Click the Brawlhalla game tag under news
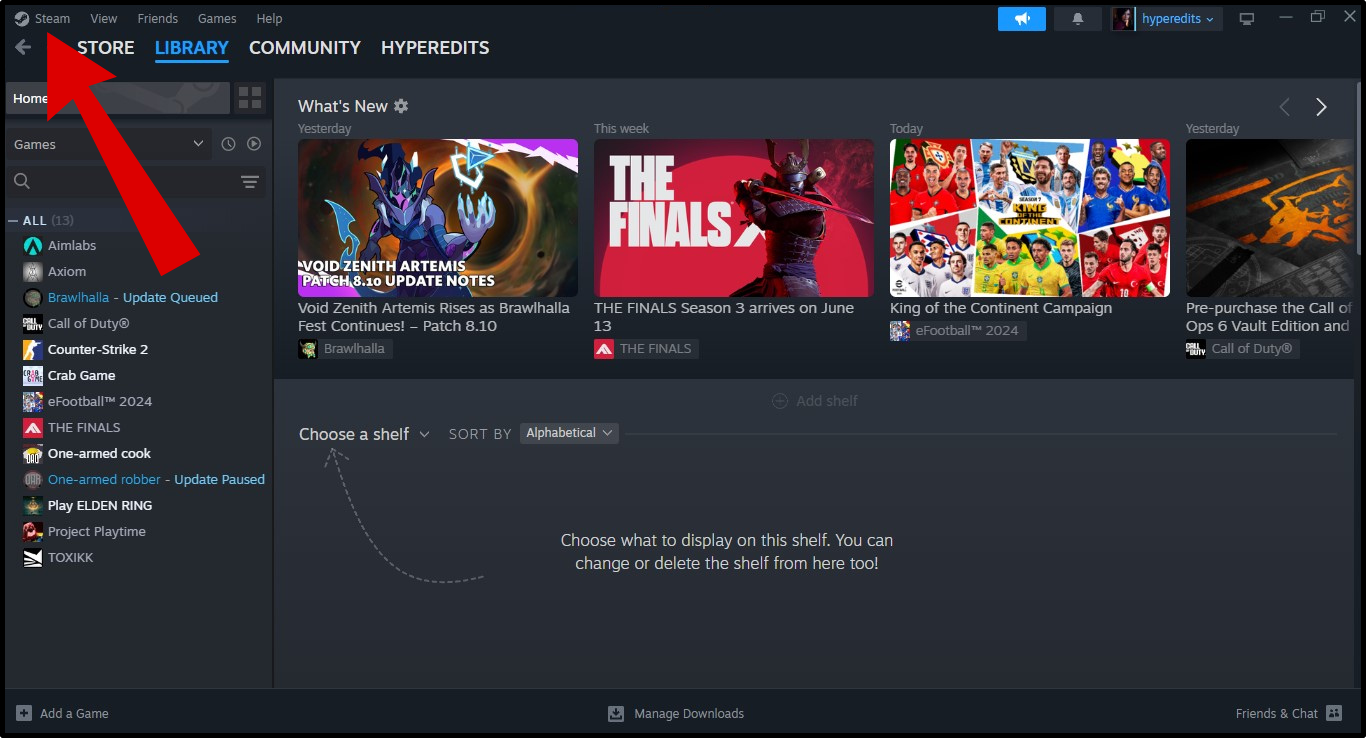The image size is (1366, 738). pyautogui.click(x=346, y=349)
